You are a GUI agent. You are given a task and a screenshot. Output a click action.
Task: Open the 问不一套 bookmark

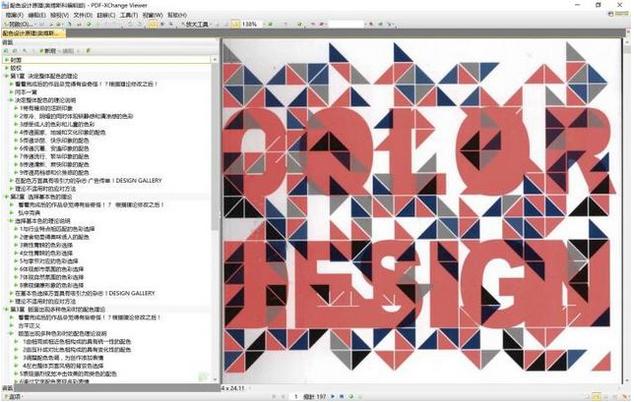click(x=27, y=92)
